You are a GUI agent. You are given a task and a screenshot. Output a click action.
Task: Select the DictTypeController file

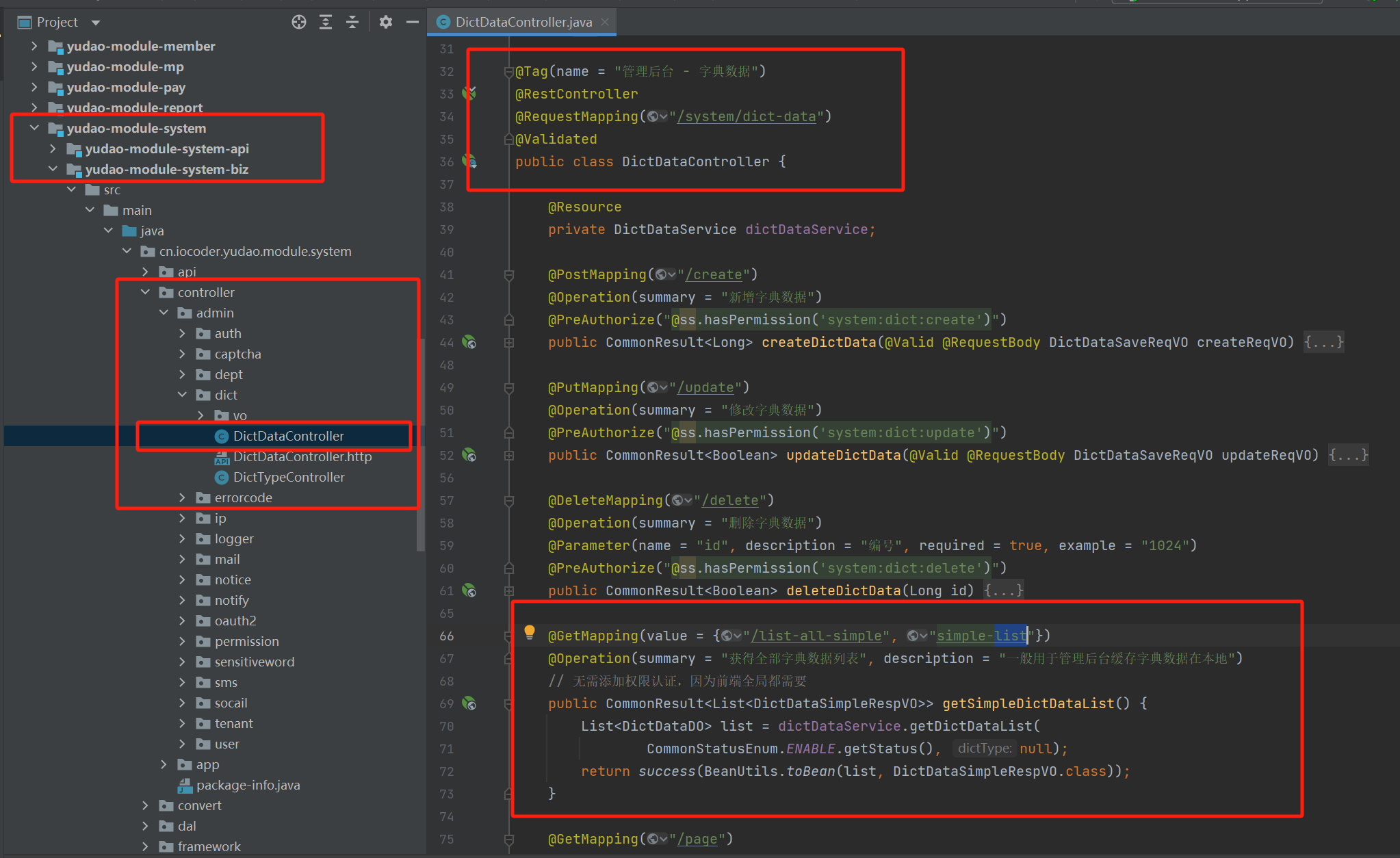point(289,477)
